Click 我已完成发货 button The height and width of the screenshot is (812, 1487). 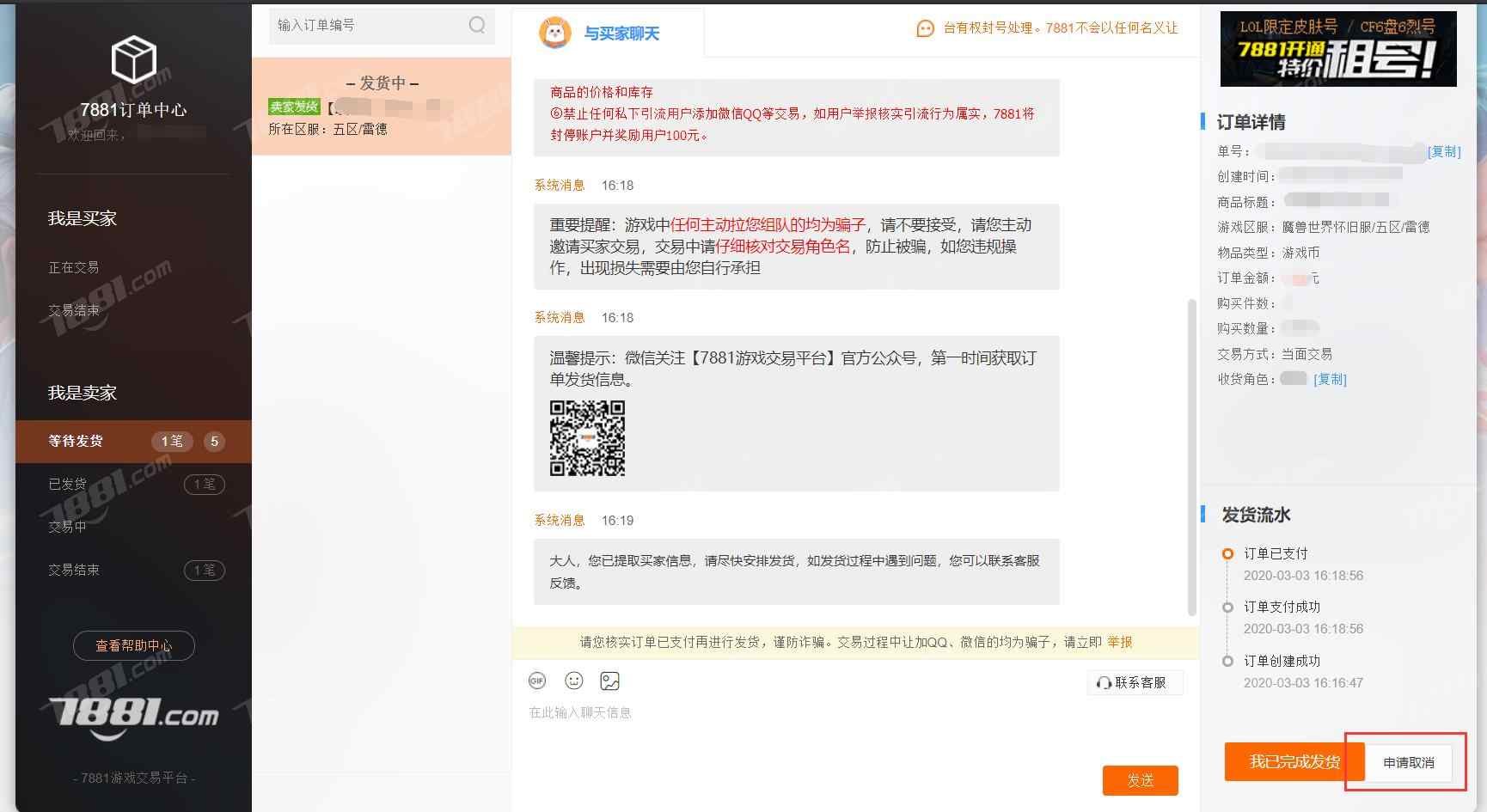[x=1294, y=761]
